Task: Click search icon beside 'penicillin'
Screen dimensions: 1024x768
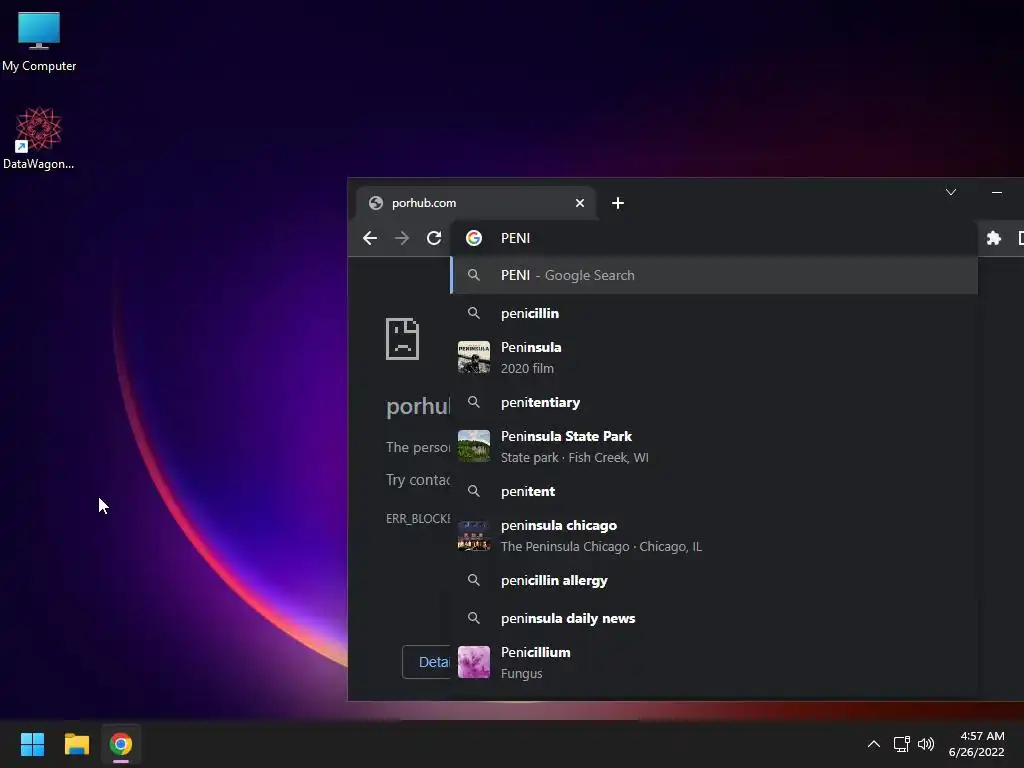Action: 474,313
